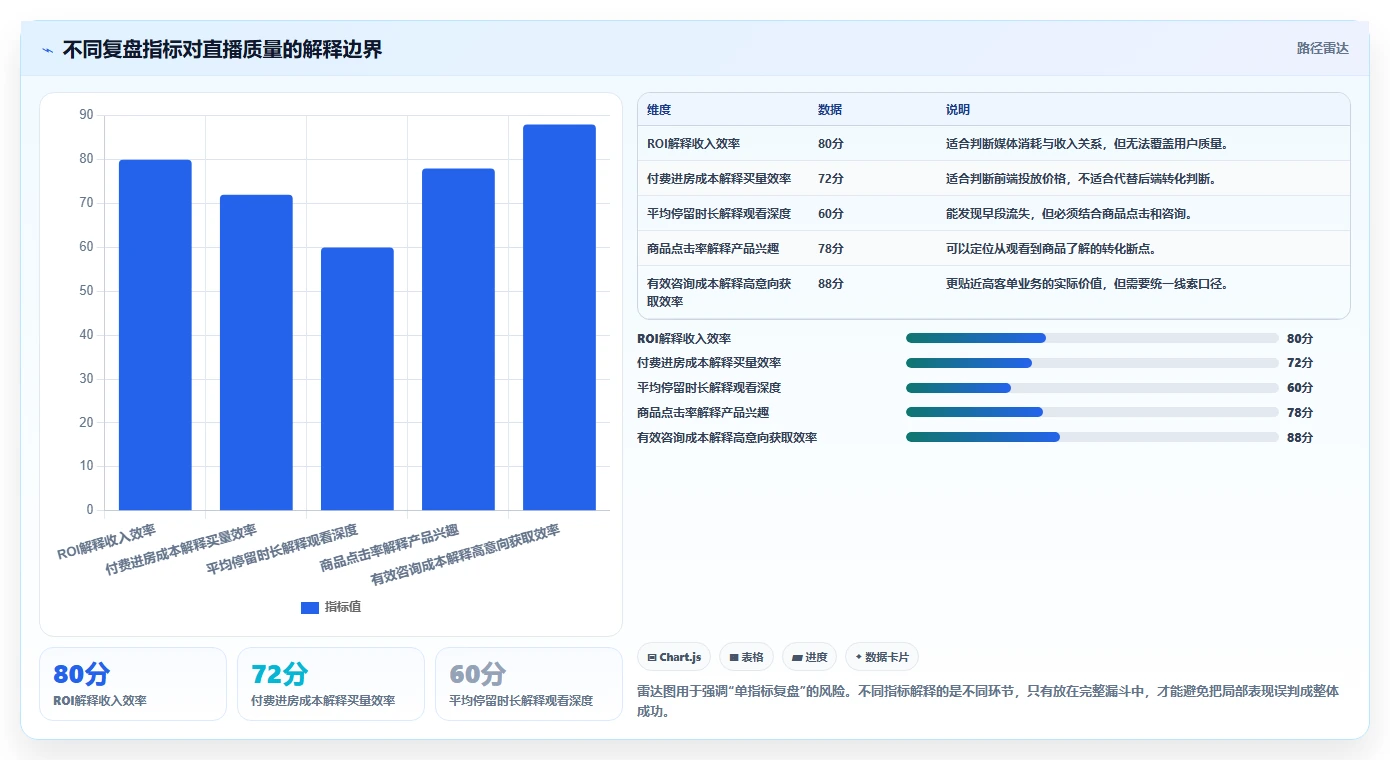
Task: Click the 有效咨询成本解释高意向获取效率 bar in chart
Action: (559, 317)
